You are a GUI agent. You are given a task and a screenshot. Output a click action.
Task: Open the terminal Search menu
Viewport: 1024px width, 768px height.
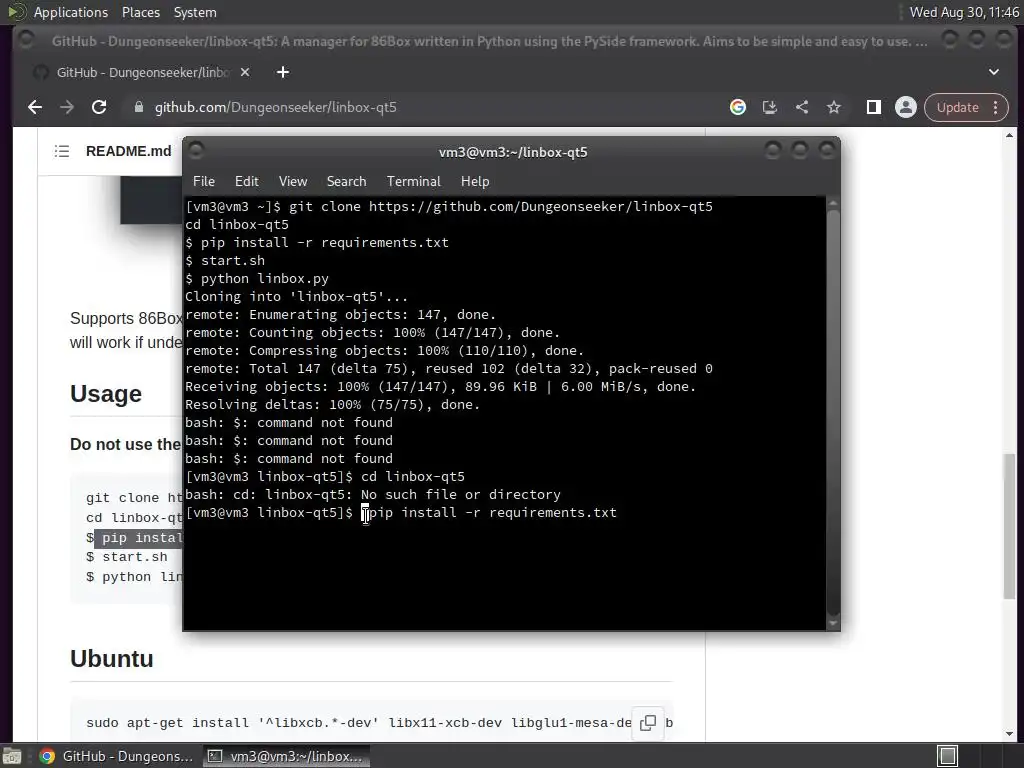346,182
